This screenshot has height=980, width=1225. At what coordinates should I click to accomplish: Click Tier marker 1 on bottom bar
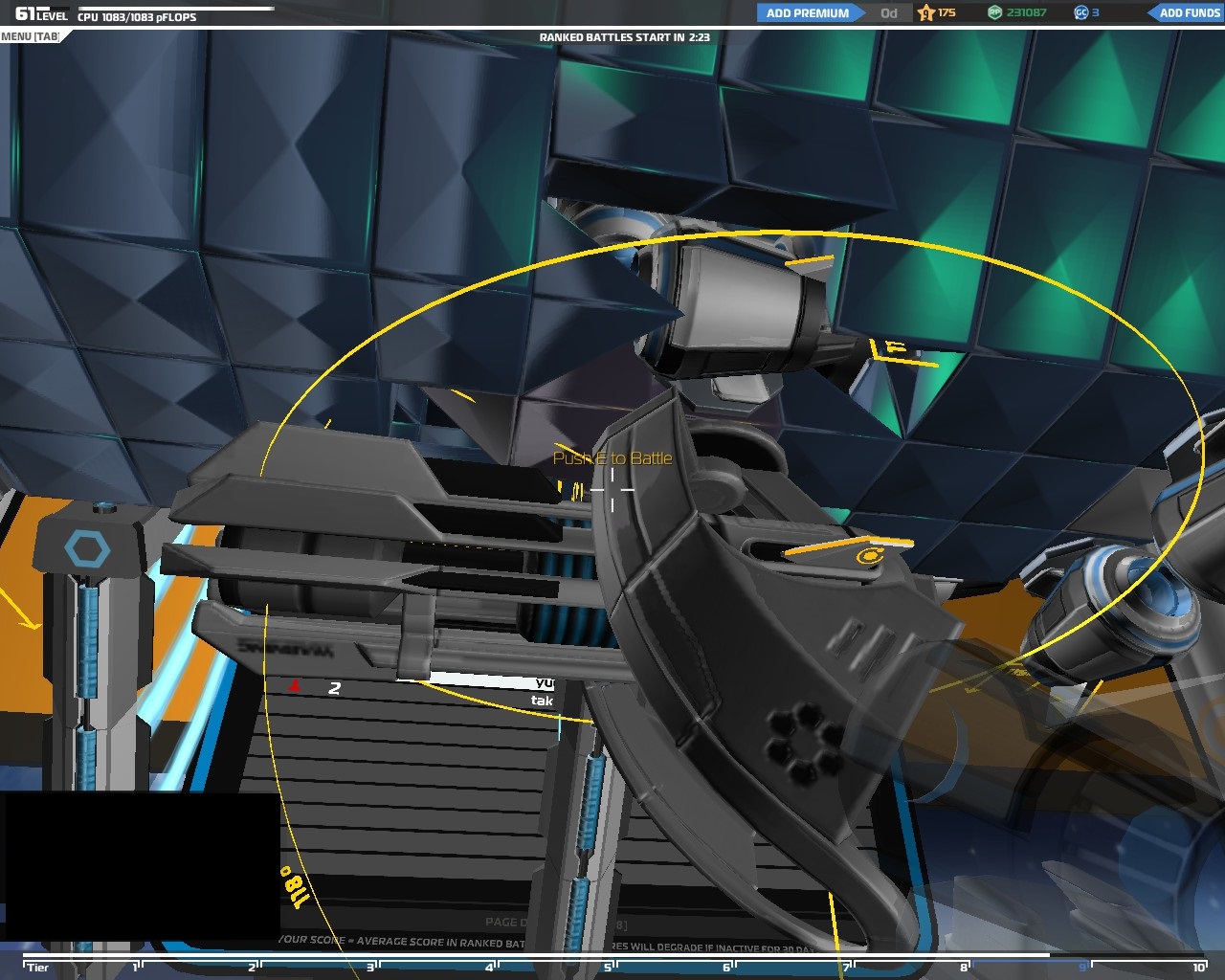(x=137, y=967)
